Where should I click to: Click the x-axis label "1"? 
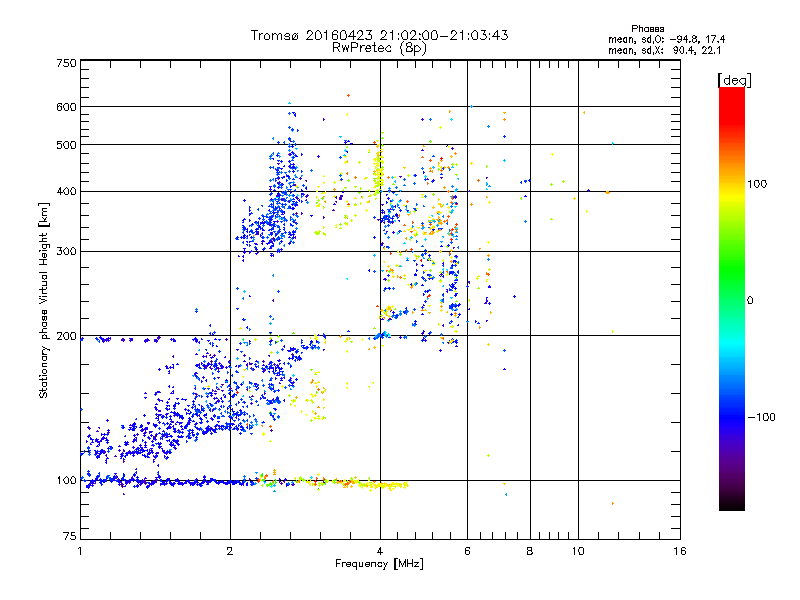(x=80, y=551)
